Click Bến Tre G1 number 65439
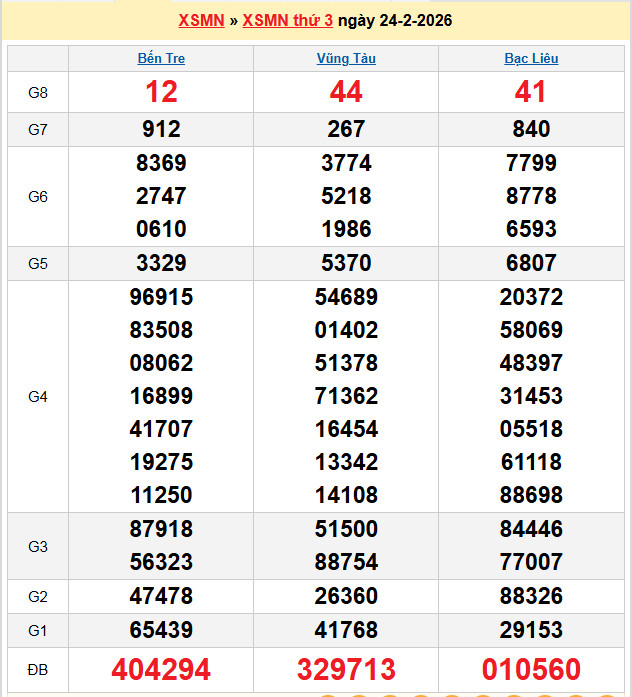The height and width of the screenshot is (697, 632). coord(161,630)
